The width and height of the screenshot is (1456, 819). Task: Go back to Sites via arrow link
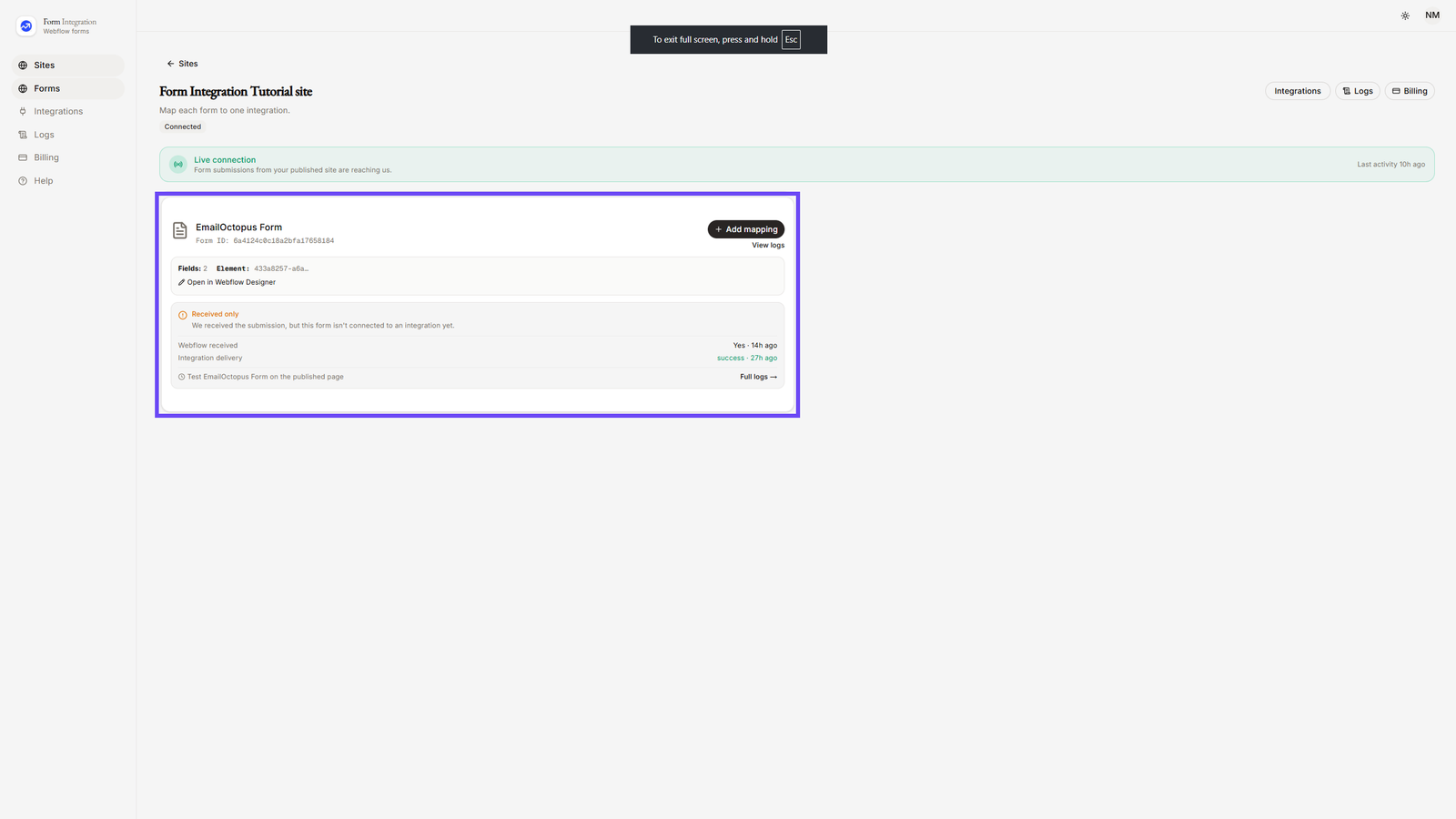[182, 64]
